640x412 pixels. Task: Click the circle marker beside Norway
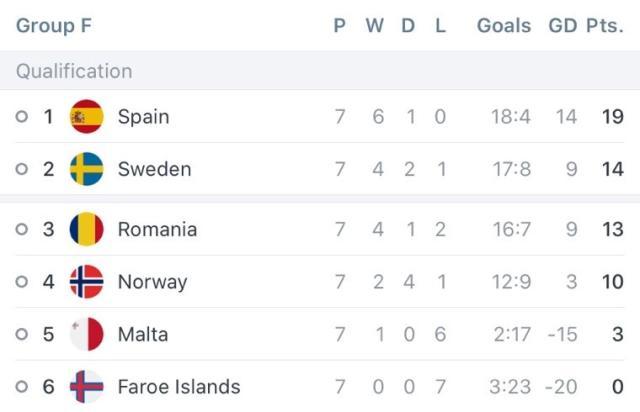point(22,282)
